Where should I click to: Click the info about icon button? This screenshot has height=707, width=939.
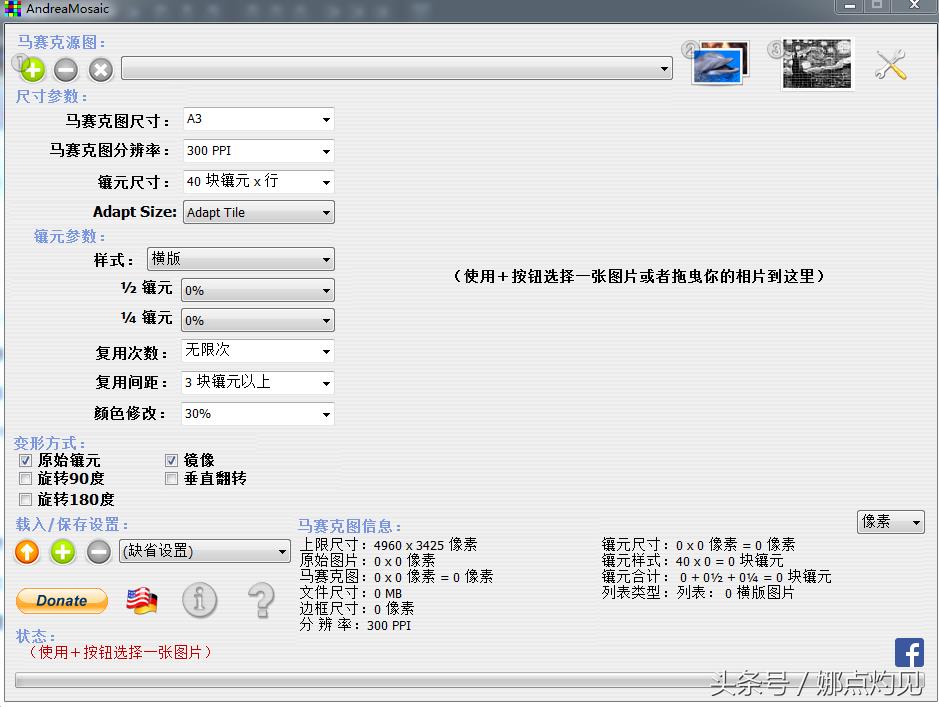click(200, 600)
